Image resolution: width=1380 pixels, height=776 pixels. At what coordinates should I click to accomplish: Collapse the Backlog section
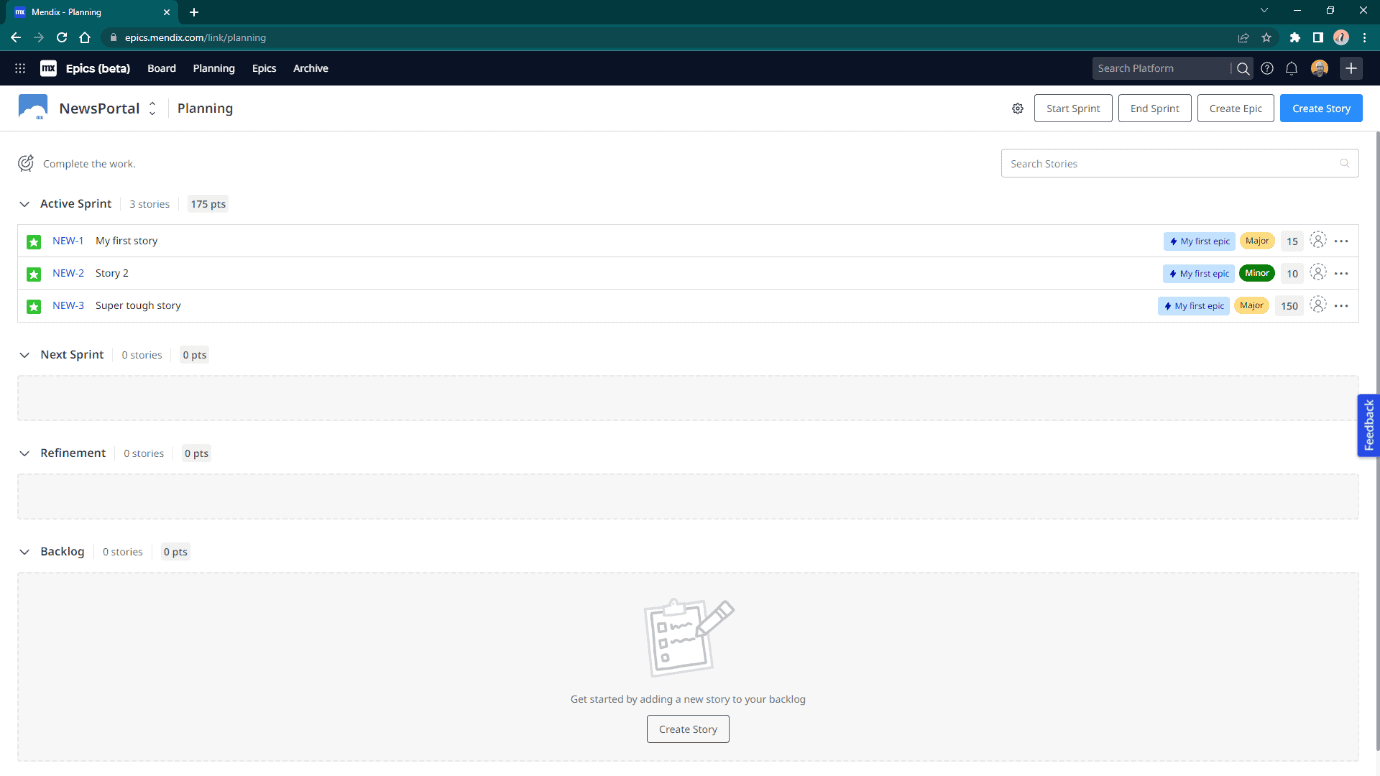click(x=24, y=551)
